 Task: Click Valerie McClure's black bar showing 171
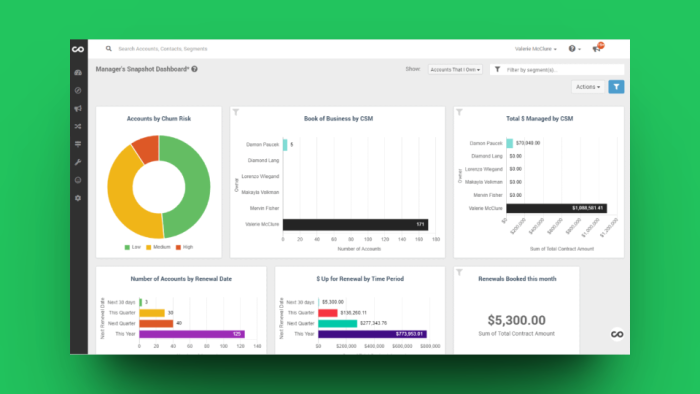click(x=355, y=224)
